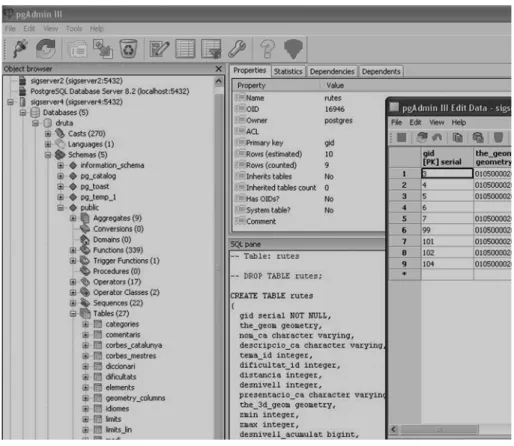This screenshot has width=514, height=446.
Task: Open the Help menu in pgAdmin III
Action: click(x=97, y=29)
